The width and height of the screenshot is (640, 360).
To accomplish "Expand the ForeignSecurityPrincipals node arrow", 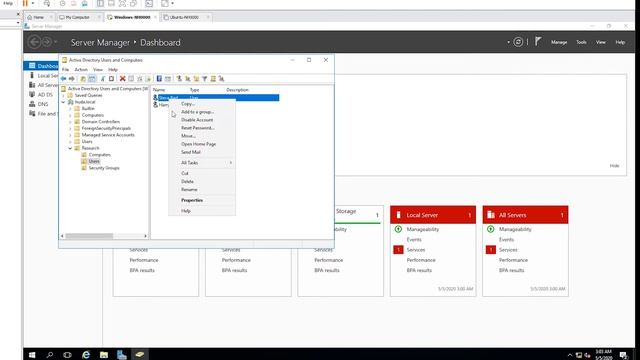I will coord(70,128).
